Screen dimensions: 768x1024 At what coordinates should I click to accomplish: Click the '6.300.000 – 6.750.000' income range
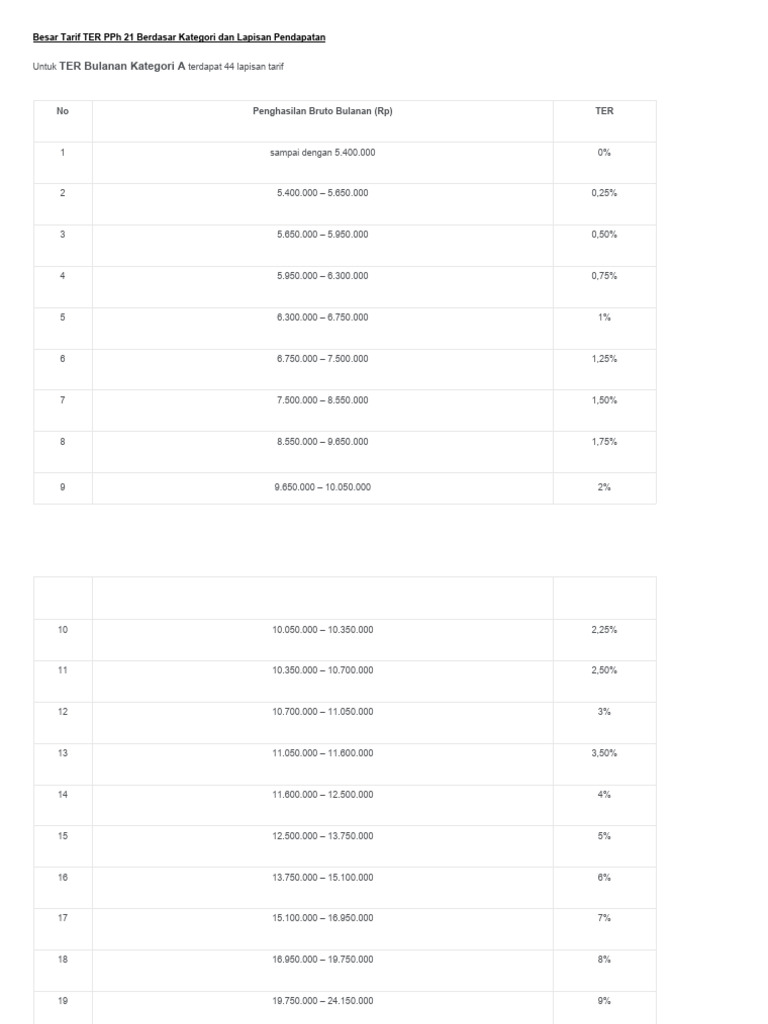click(x=322, y=317)
